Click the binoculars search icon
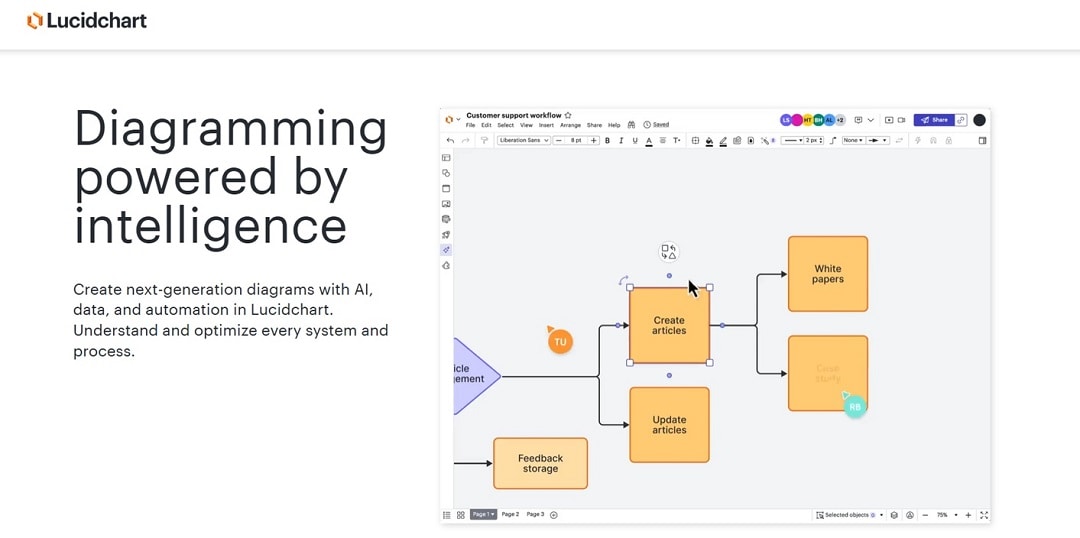The image size is (1080, 538). 631,125
